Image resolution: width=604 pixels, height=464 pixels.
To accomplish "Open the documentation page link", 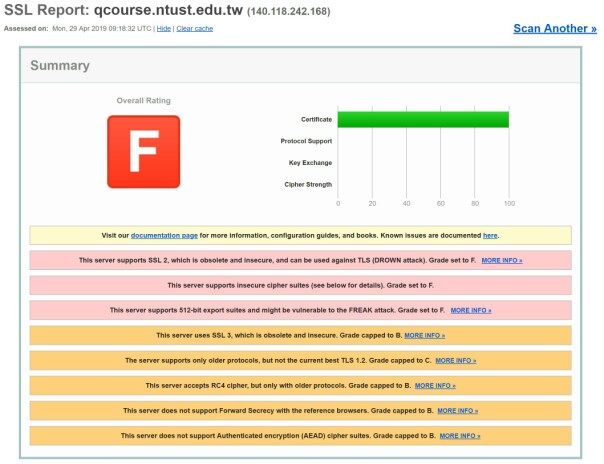I will point(164,235).
